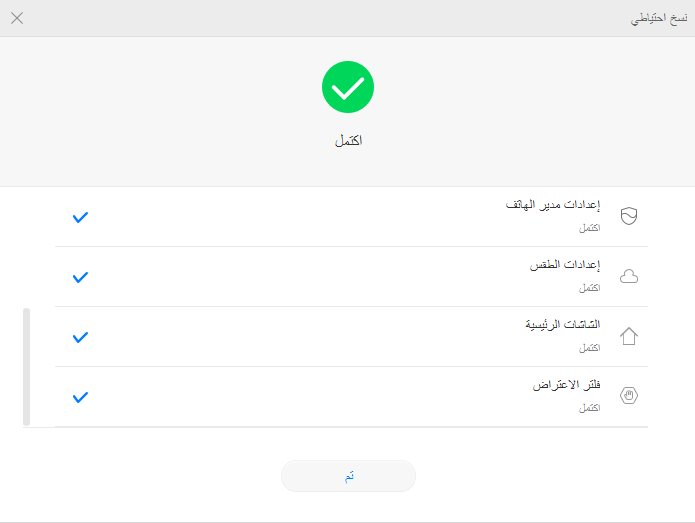This screenshot has height=523, width=695.
Task: Select the فلتر الاعتراض list row title
Action: tap(566, 385)
